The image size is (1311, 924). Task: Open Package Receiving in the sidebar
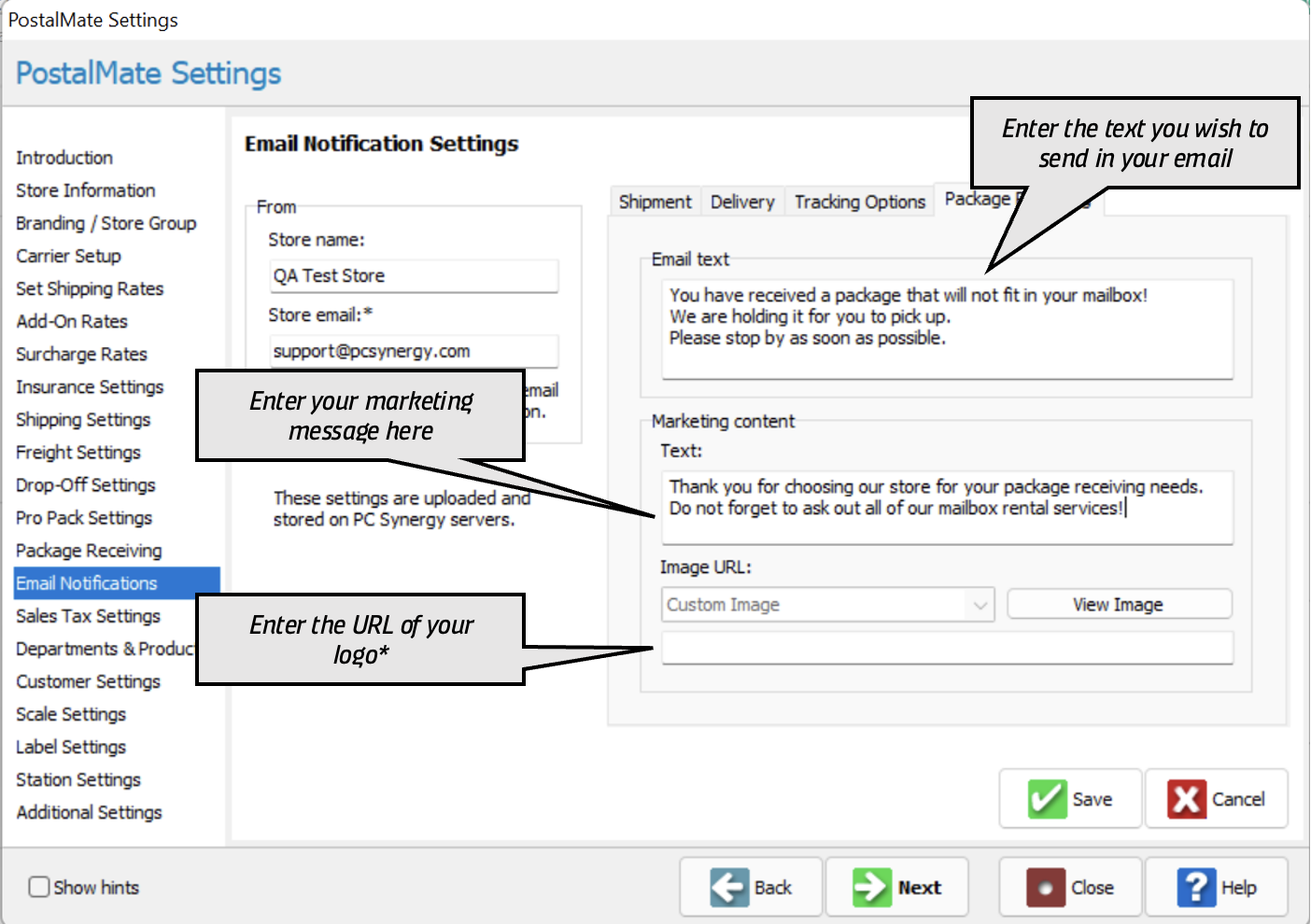pyautogui.click(x=89, y=551)
